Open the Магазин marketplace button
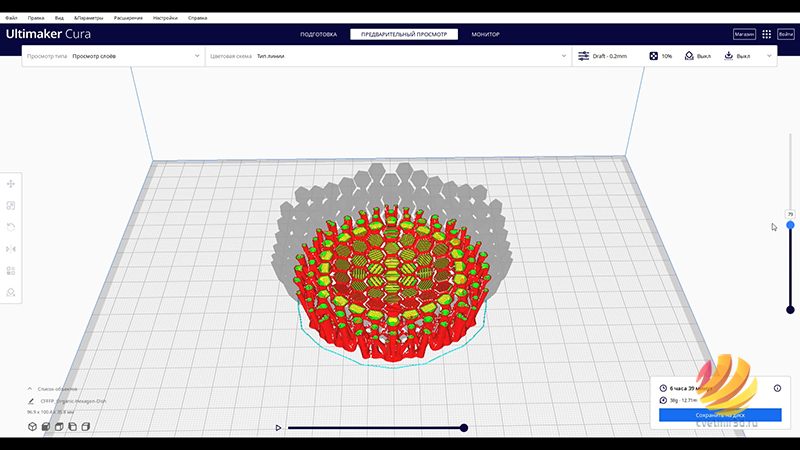Viewport: 800px width, 450px height. point(744,34)
